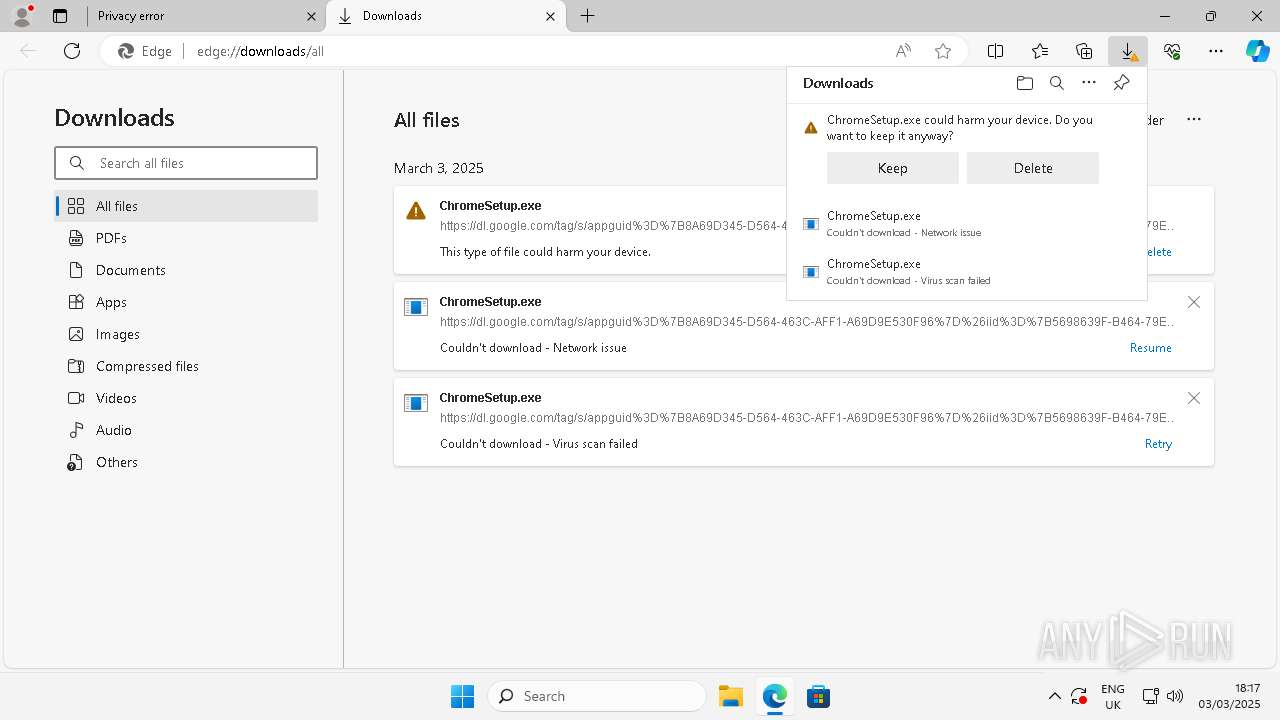Screen dimensions: 1280x720
Task: Select Videos category
Action: pos(186,398)
